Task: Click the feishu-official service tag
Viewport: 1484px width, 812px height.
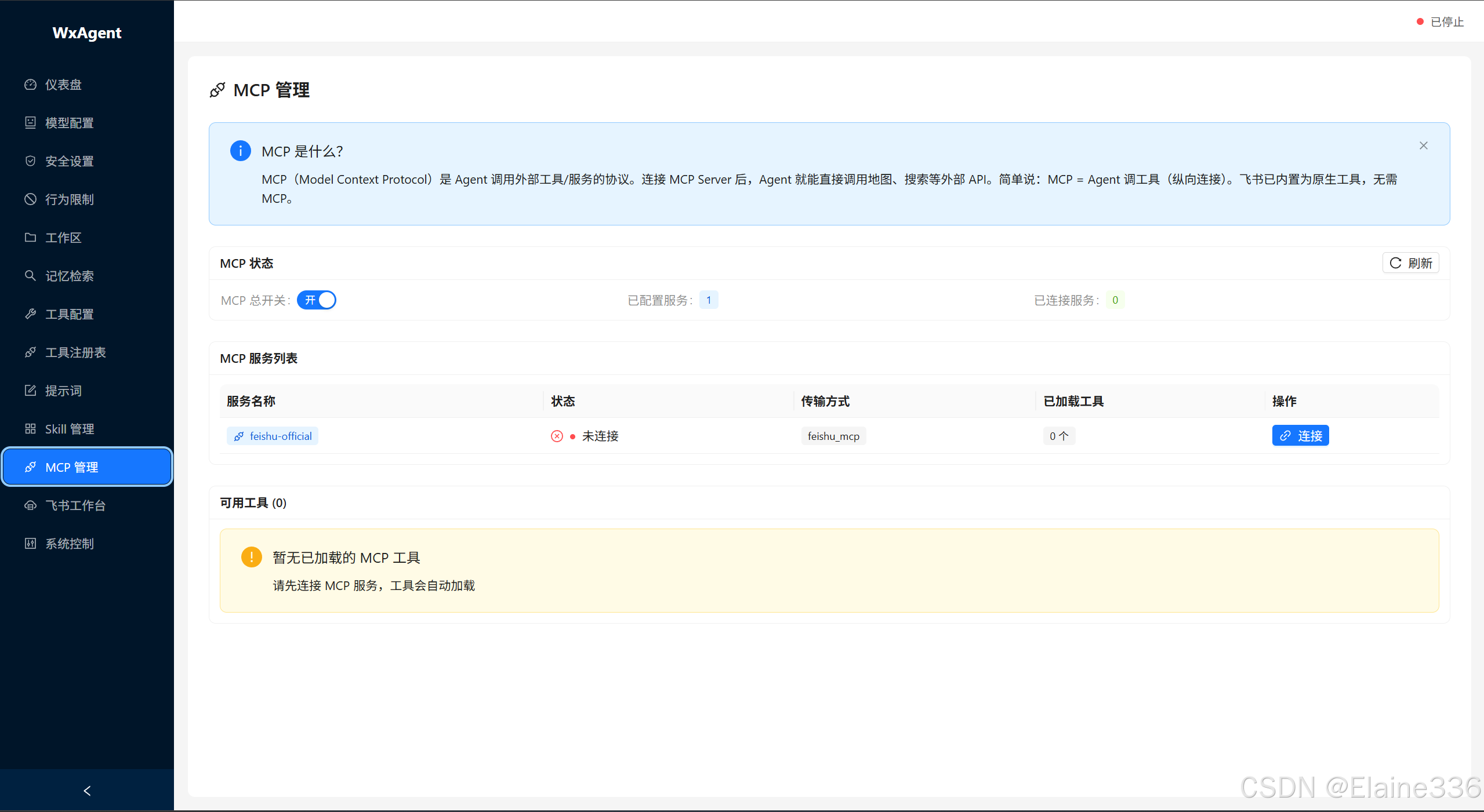Action: (x=273, y=436)
